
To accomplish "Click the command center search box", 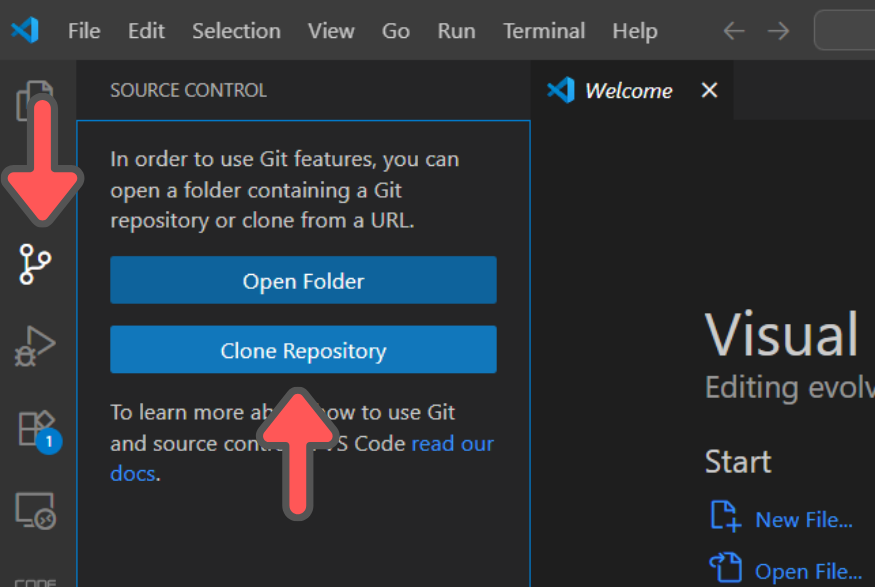I will (845, 31).
